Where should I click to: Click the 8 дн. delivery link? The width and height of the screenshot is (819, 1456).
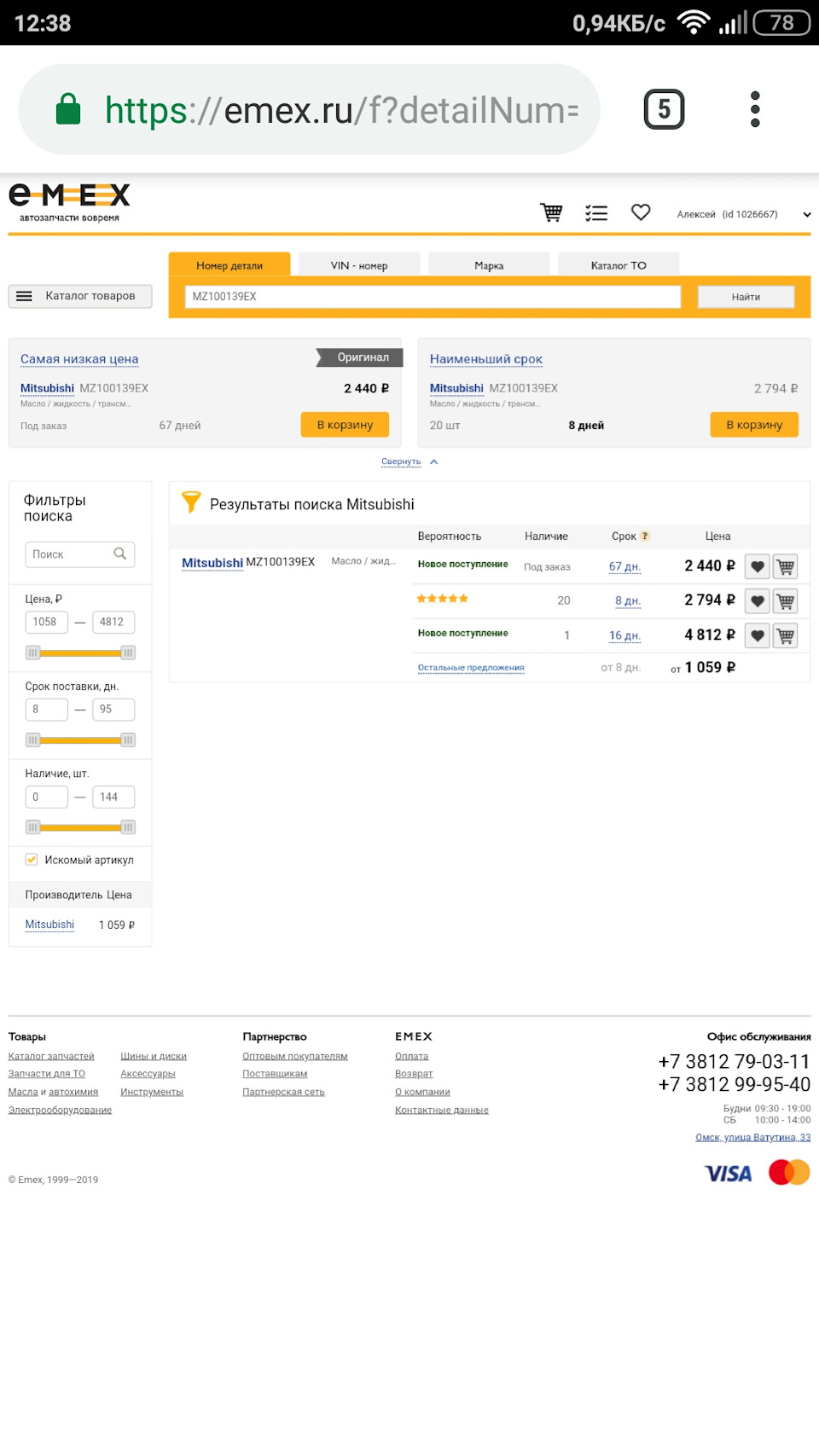click(x=628, y=601)
